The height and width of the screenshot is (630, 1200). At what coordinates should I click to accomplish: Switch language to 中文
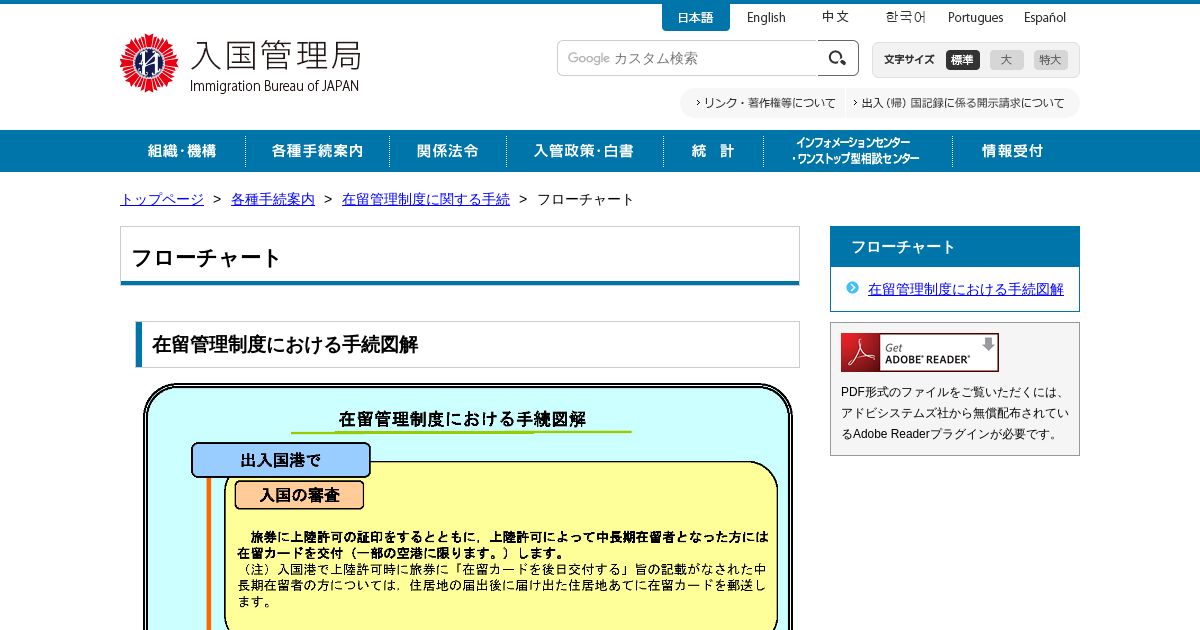pos(835,18)
